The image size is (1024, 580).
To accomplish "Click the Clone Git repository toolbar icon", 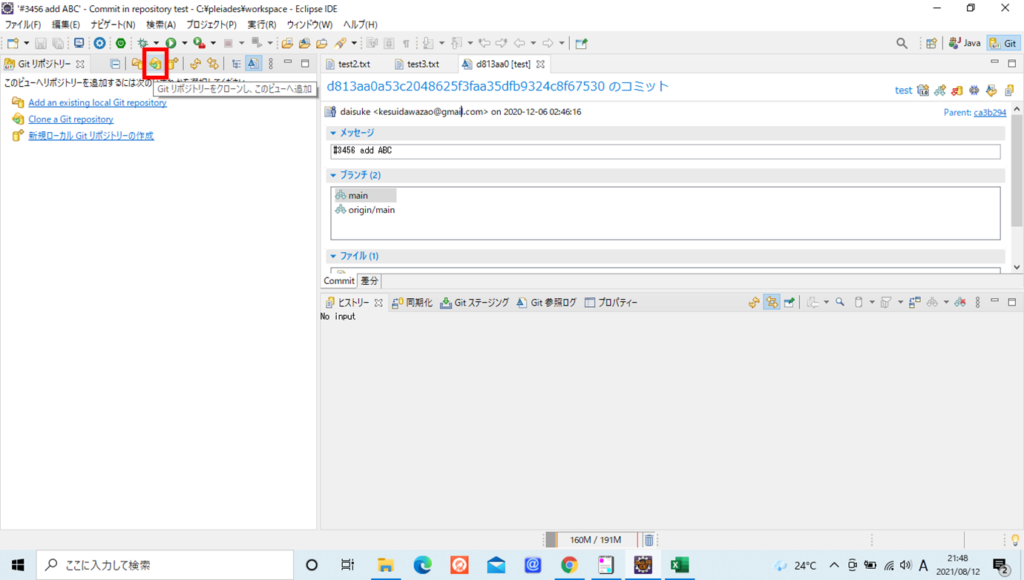I will coord(155,63).
